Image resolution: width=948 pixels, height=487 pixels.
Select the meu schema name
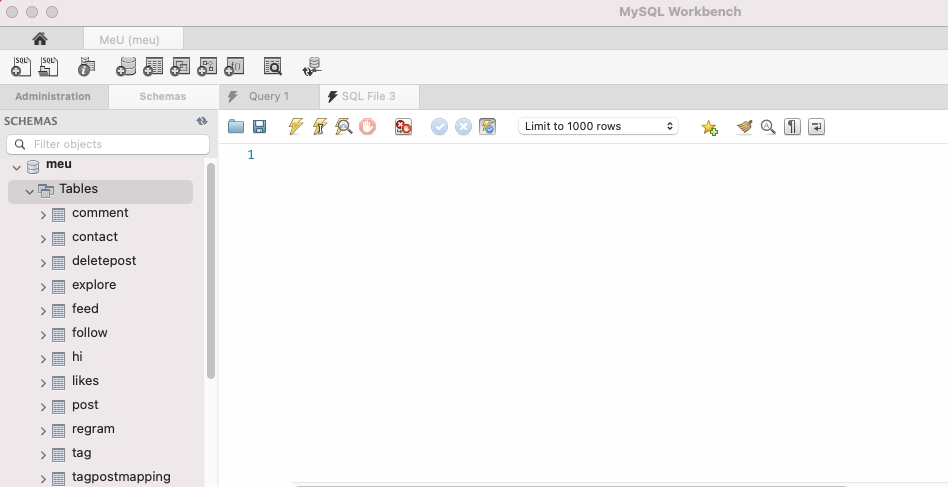click(x=59, y=164)
